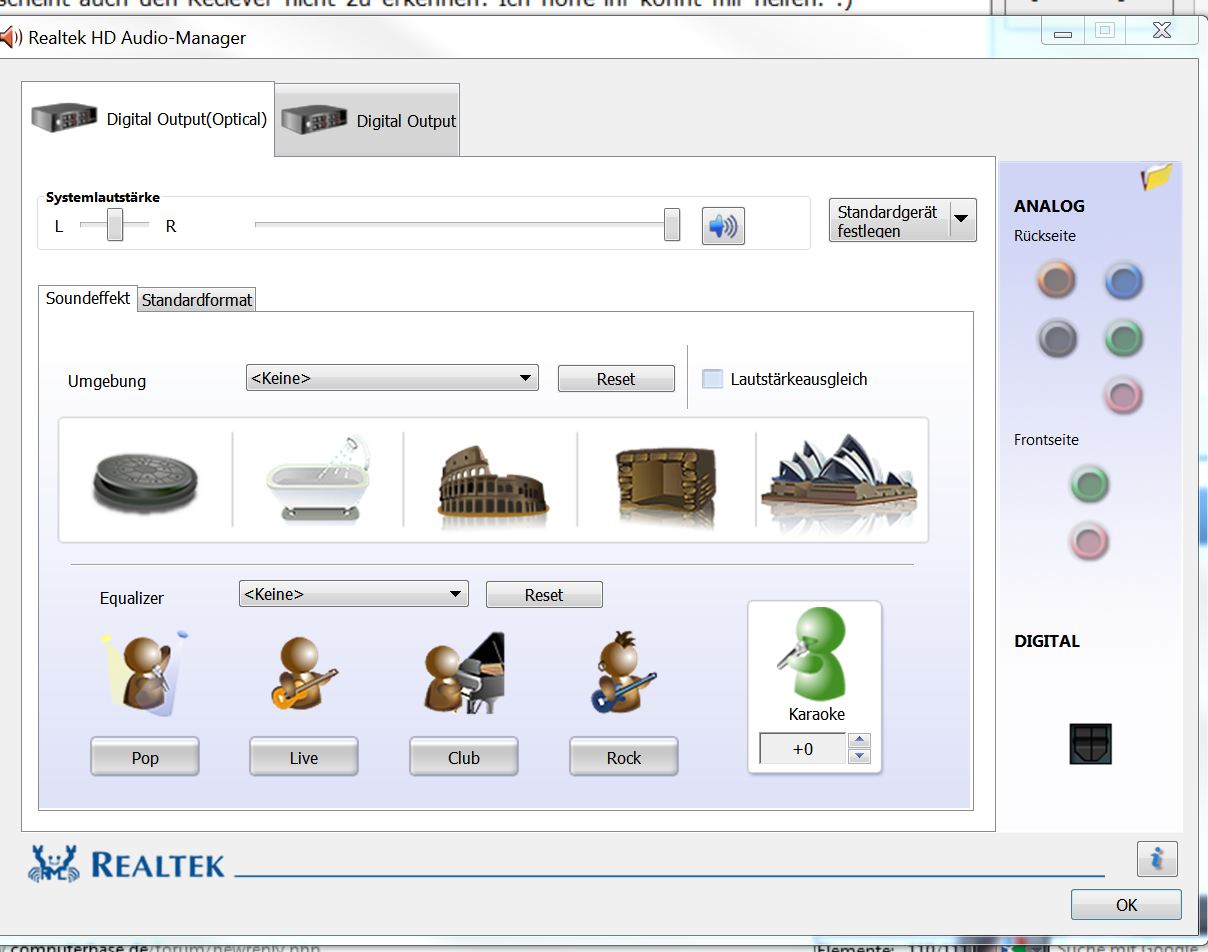Apply the Rock equalizer button

(x=624, y=757)
